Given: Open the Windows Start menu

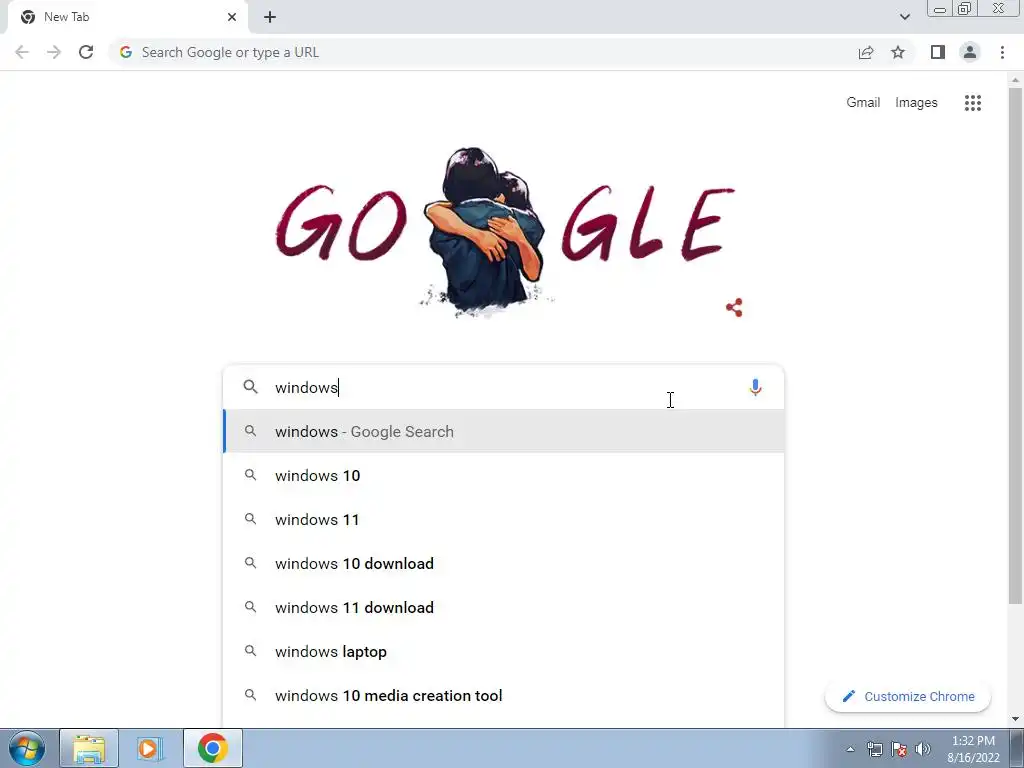Looking at the screenshot, I should point(27,748).
